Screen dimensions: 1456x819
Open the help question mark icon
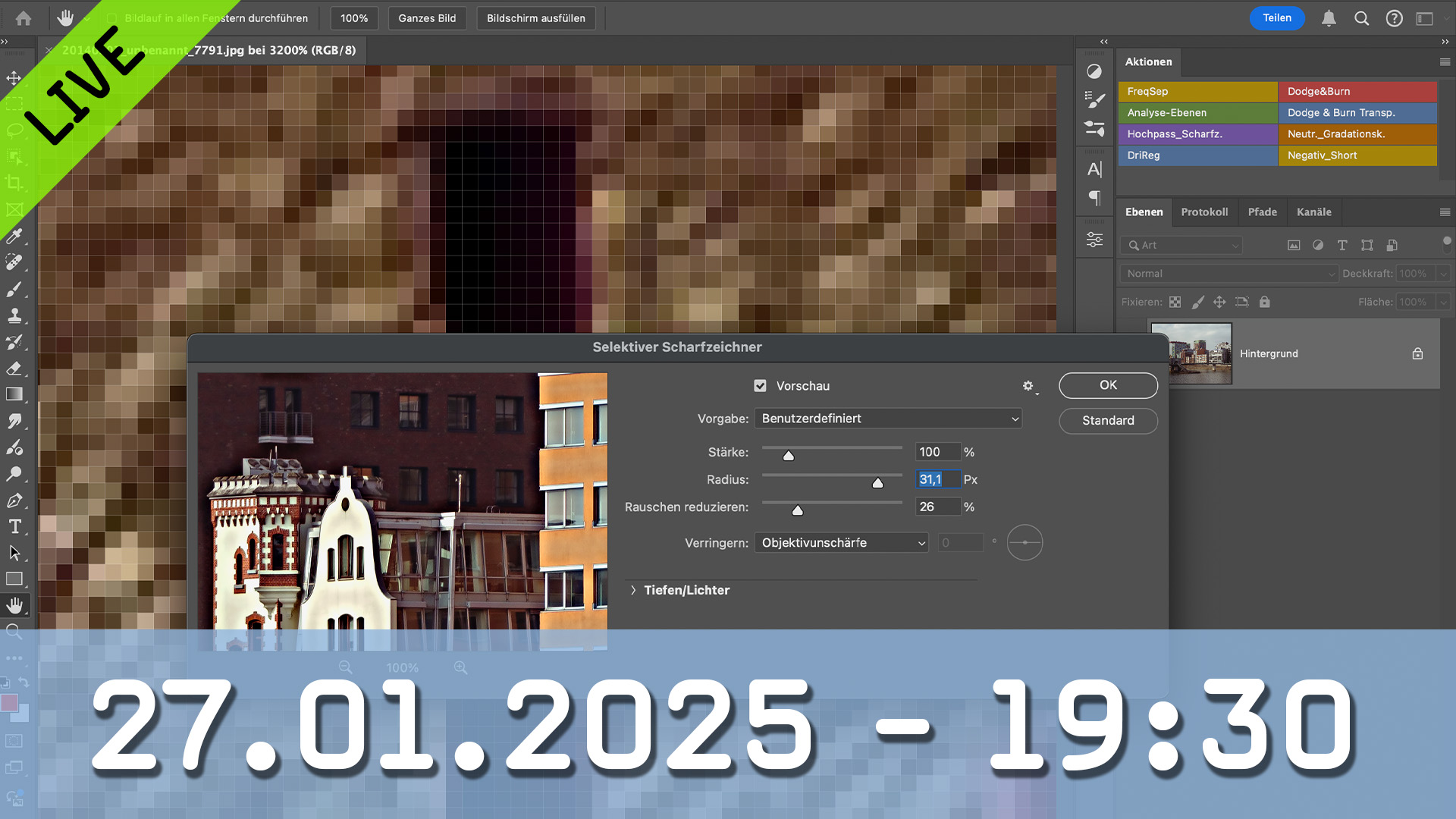click(x=1395, y=18)
